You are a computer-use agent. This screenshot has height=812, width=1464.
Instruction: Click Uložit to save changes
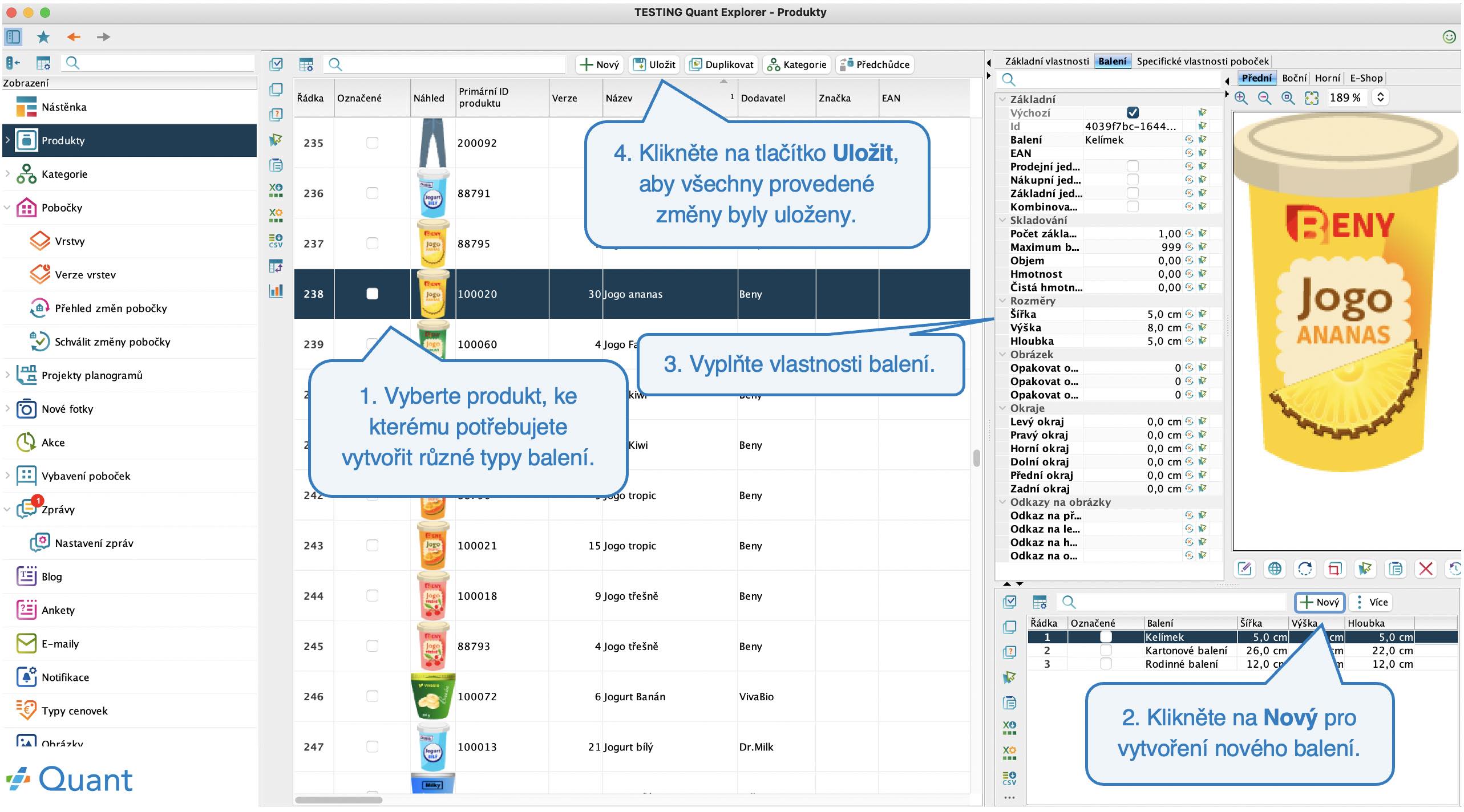click(x=654, y=64)
